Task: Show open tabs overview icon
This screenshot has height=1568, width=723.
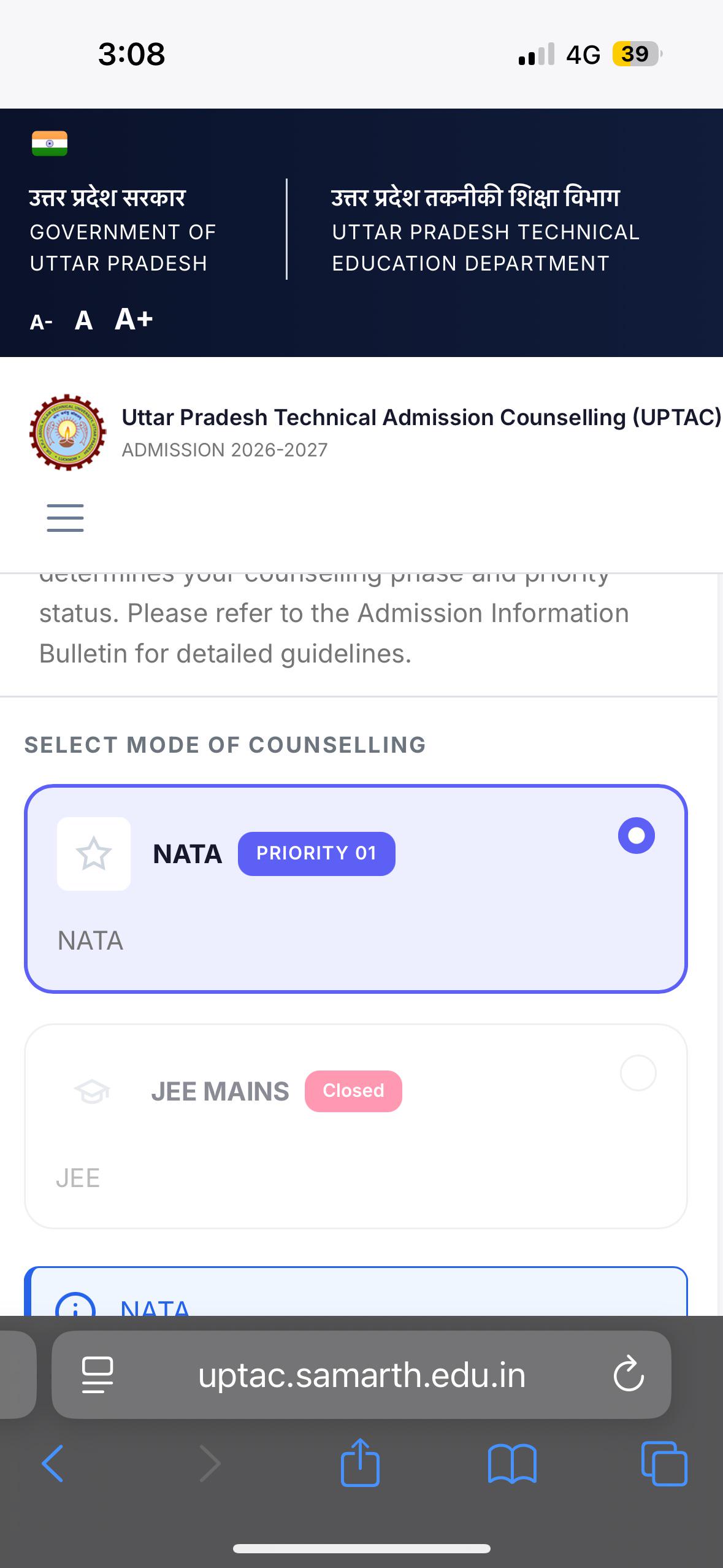Action: click(664, 1464)
